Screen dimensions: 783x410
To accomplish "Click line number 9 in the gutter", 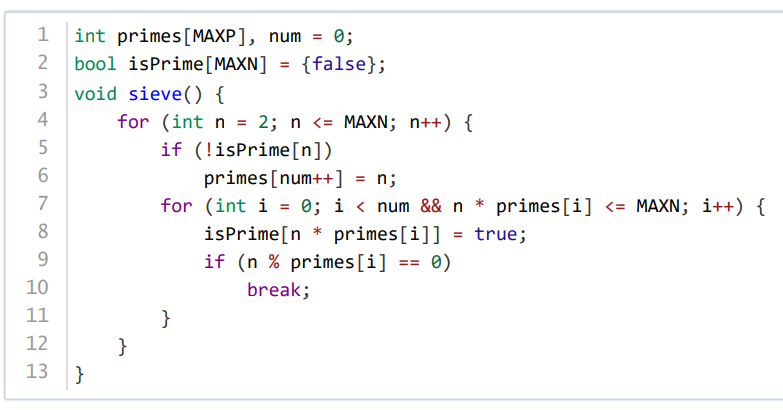I will pos(43,259).
